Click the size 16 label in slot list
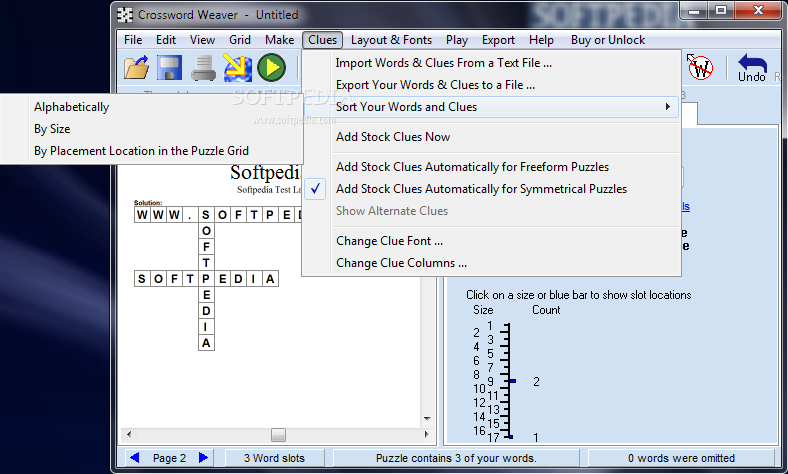788x474 pixels. 479,431
